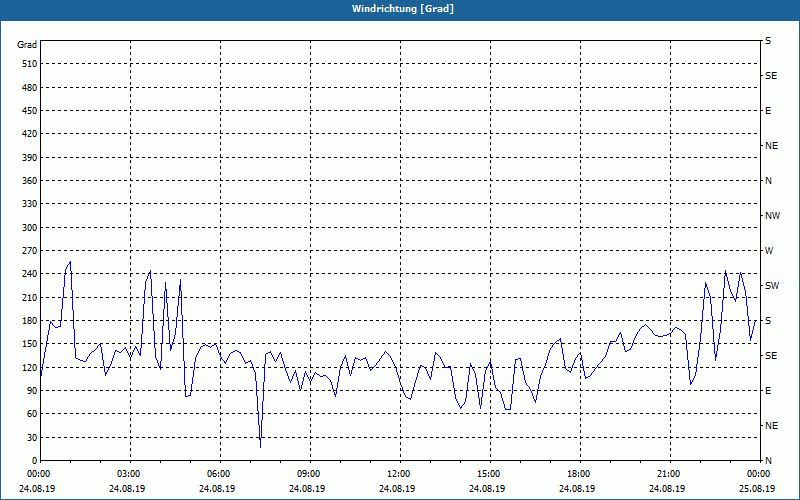The height and width of the screenshot is (500, 800).
Task: Click the 360 degree axis label
Action: pos(31,181)
